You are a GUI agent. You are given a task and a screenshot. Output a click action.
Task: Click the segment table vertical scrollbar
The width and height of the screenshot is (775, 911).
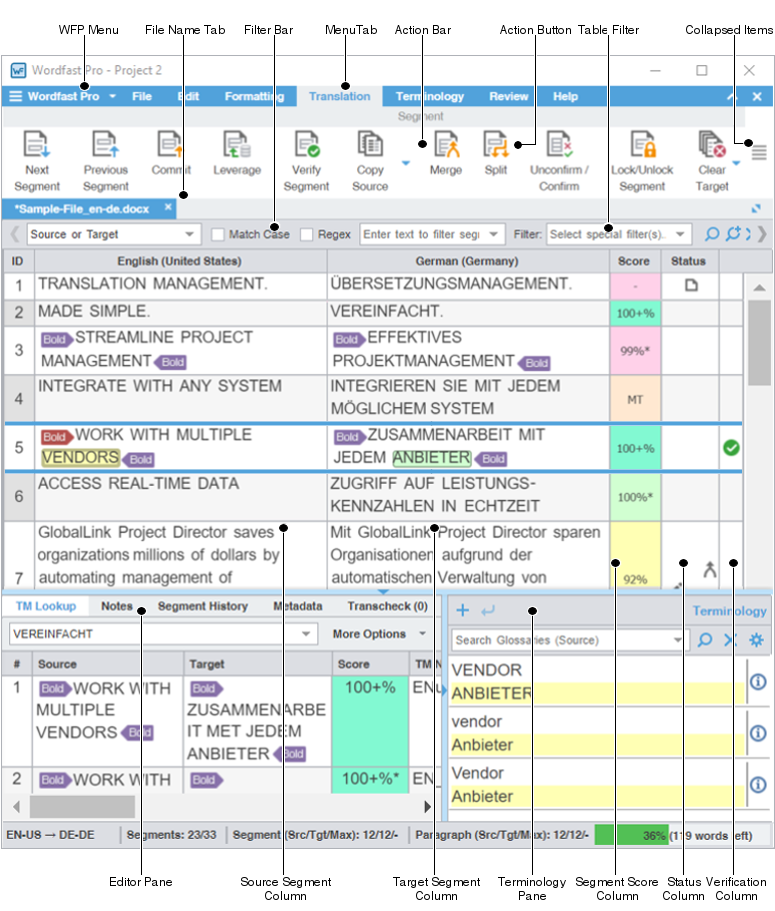[x=759, y=343]
